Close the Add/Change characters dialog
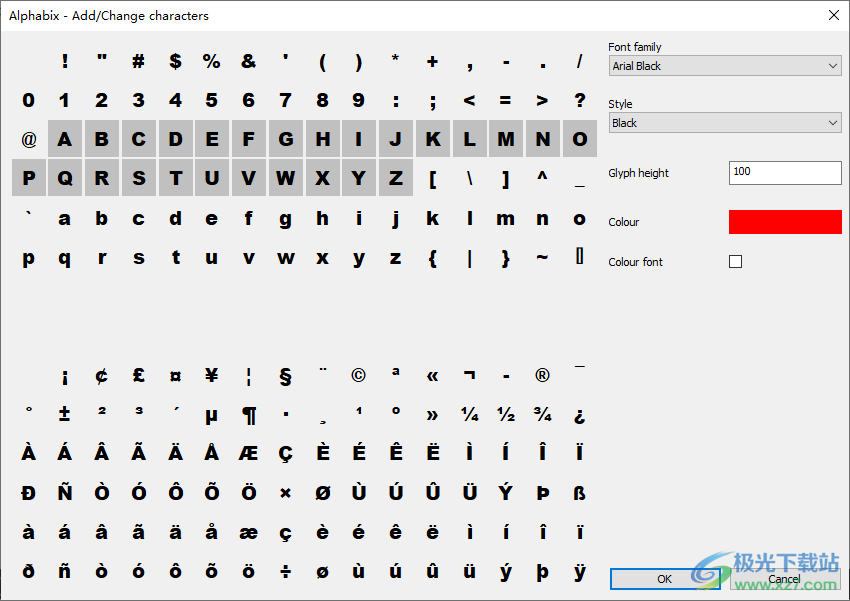 click(834, 15)
